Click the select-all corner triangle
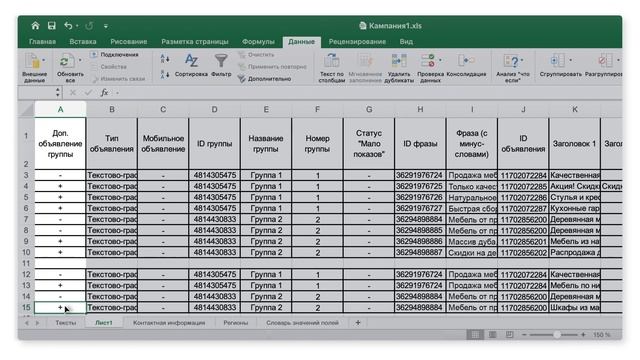The height and width of the screenshot is (360, 640). tap(27, 109)
